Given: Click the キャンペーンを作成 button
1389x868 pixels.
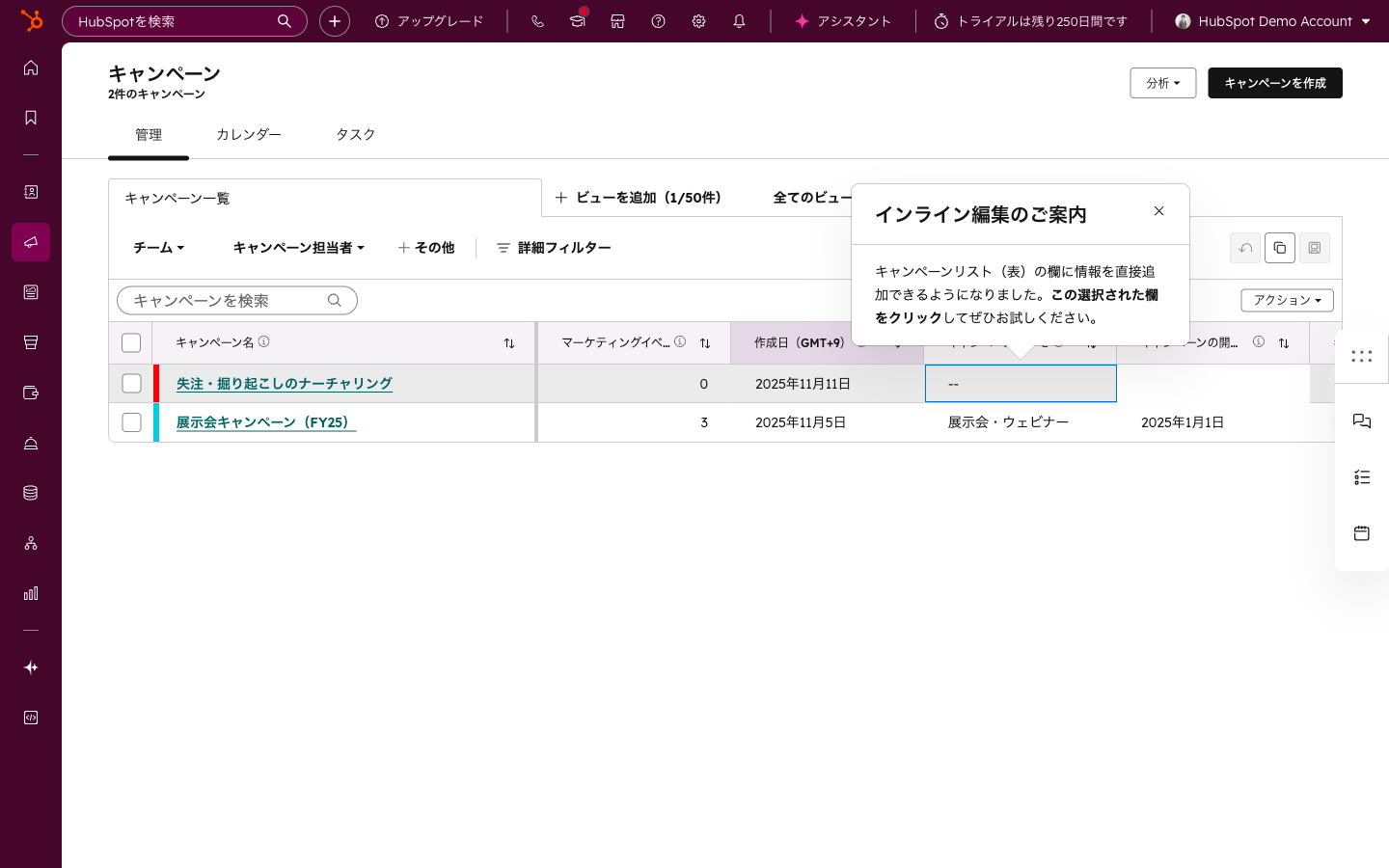Looking at the screenshot, I should pos(1274,83).
